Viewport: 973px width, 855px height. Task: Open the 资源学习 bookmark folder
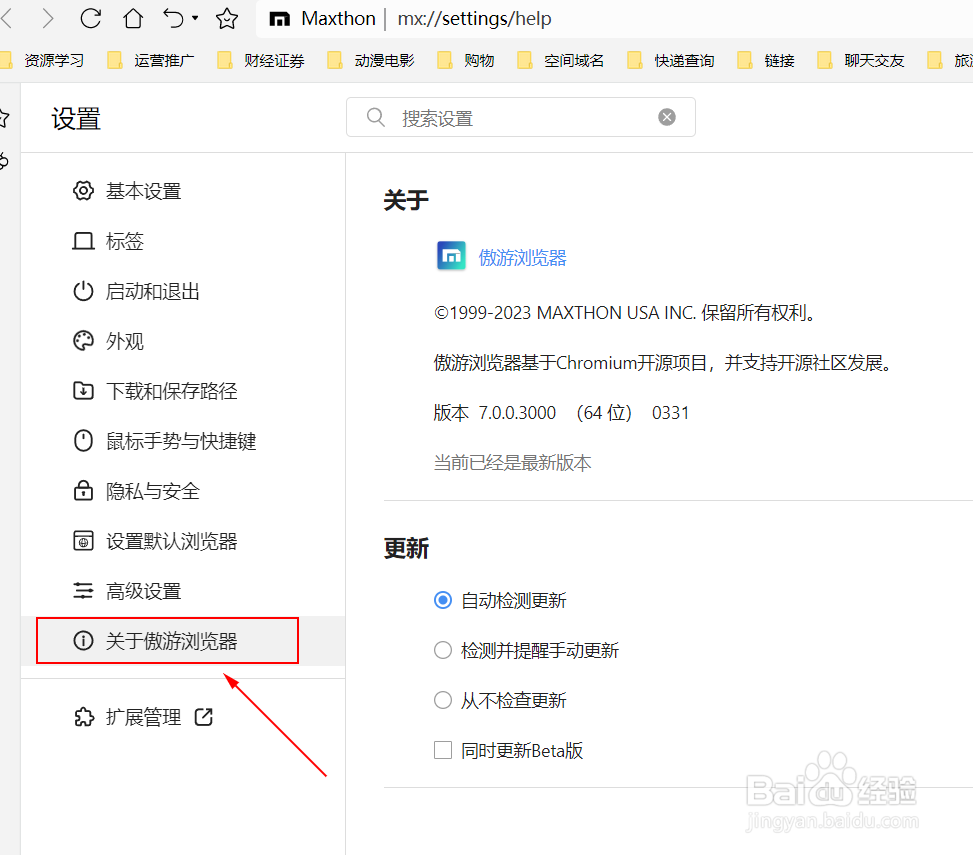coord(42,60)
